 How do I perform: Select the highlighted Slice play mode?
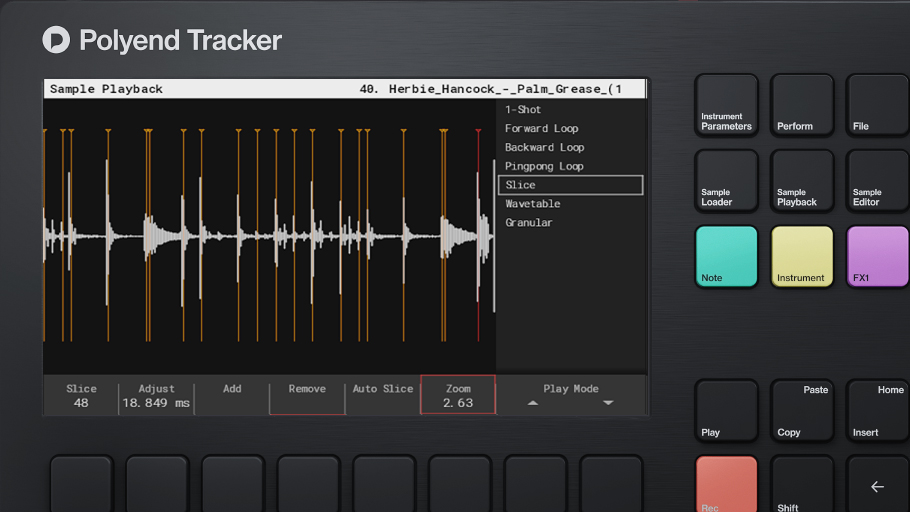(x=570, y=185)
